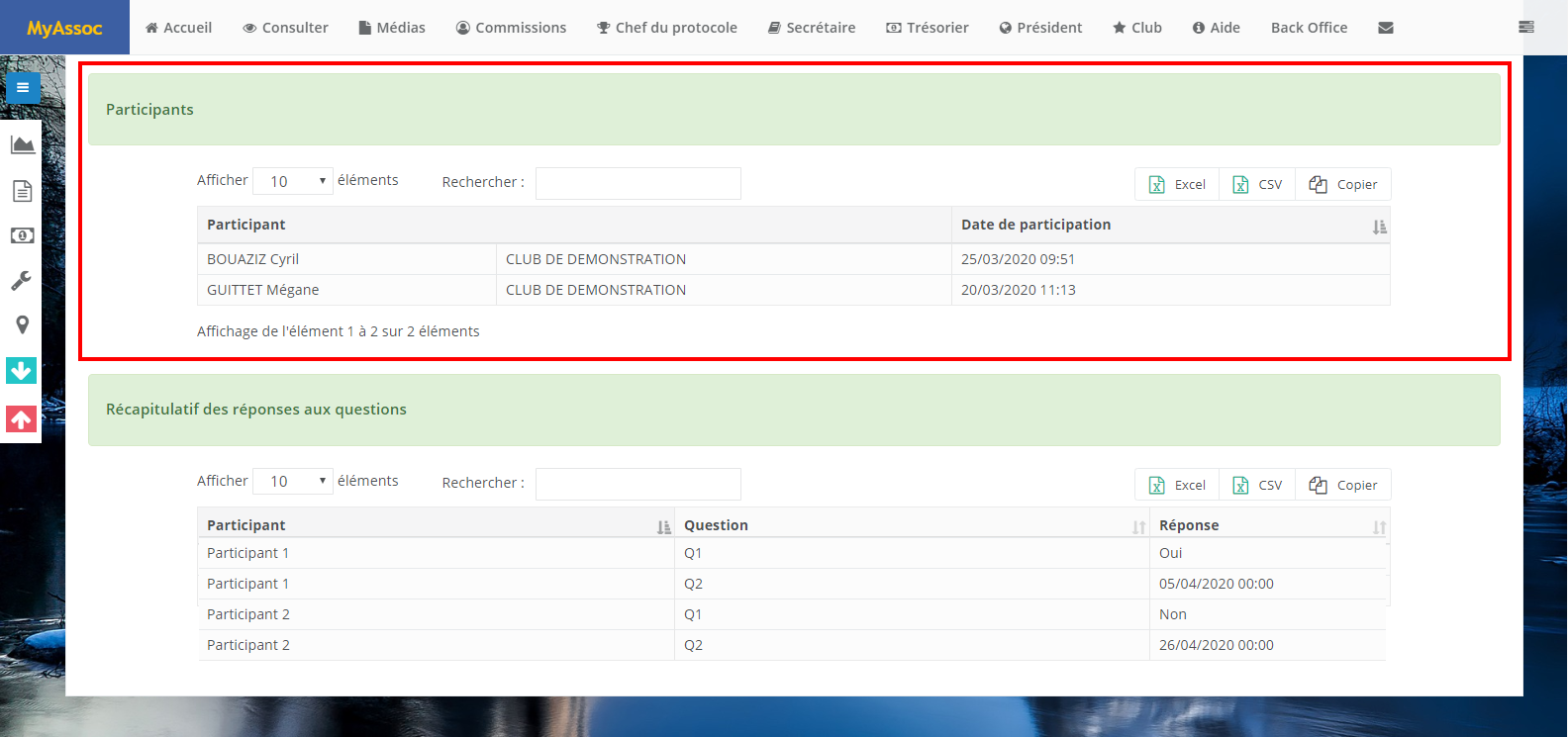1568x737 pixels.
Task: Click the date 20/03/2020 11:13
Action: click(x=1018, y=290)
